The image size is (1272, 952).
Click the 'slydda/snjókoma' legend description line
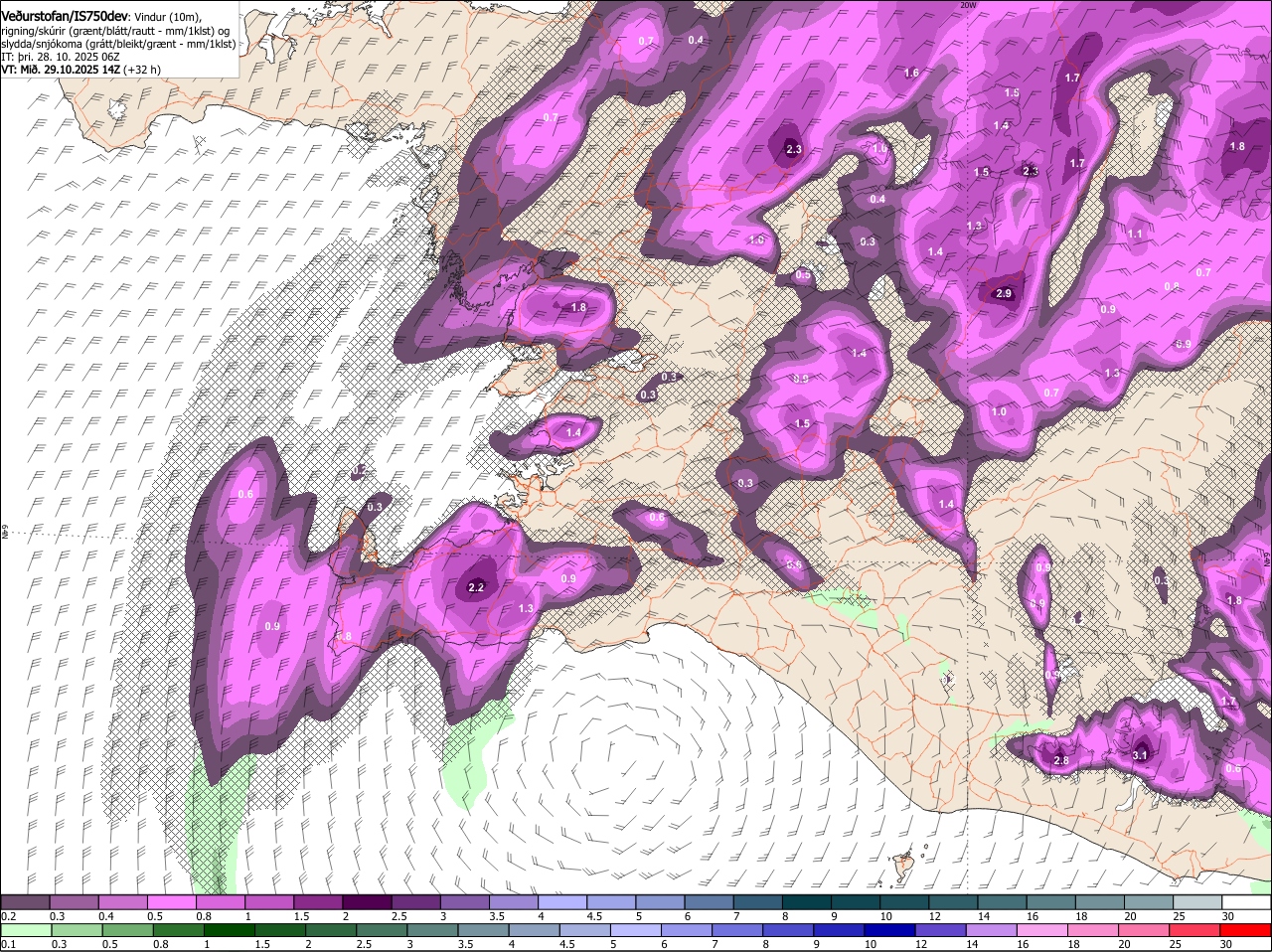point(118,43)
